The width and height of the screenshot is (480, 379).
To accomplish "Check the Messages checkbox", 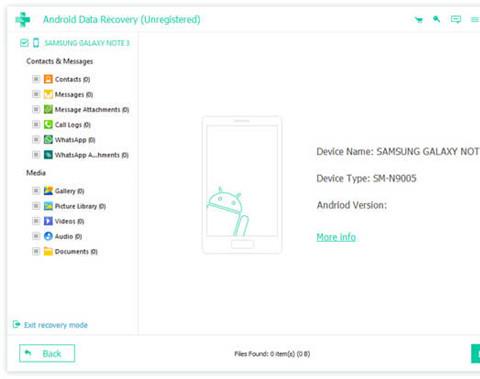I will [x=36, y=94].
